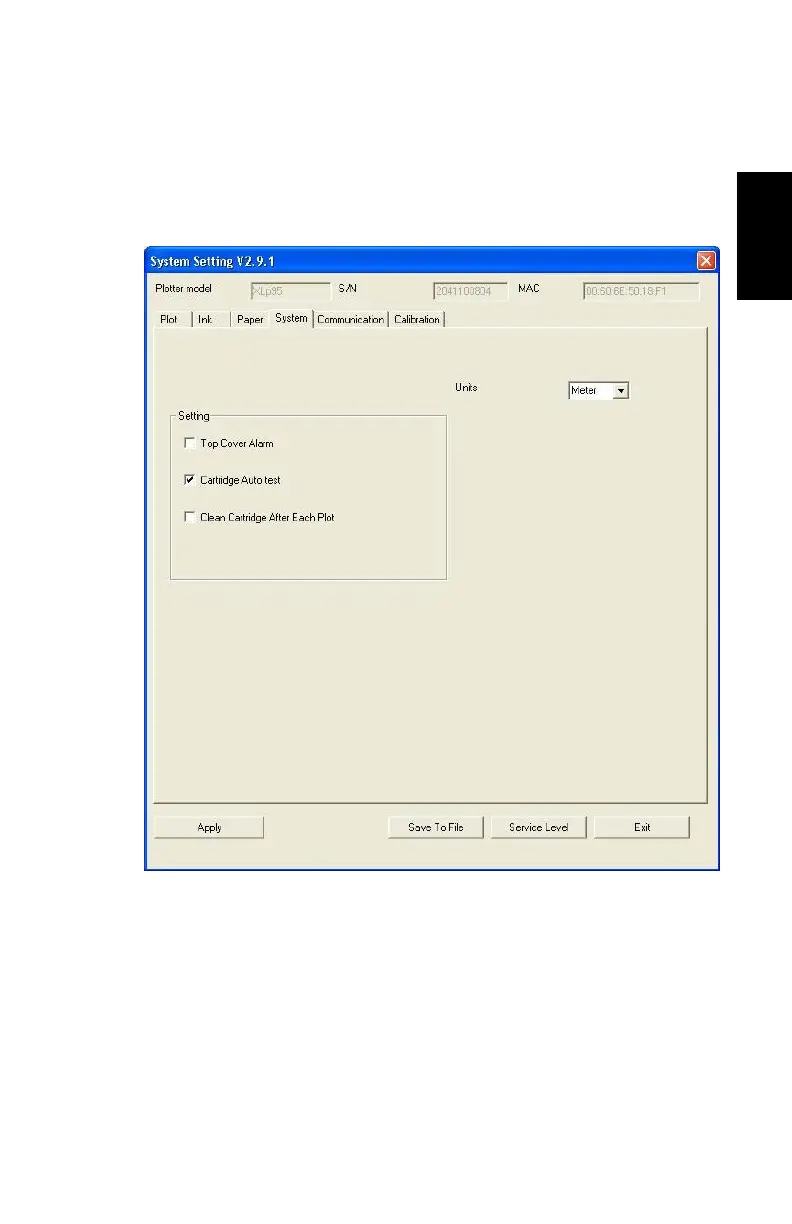The image size is (792, 1224).
Task: Open the Units dropdown showing Meter
Action: point(620,391)
